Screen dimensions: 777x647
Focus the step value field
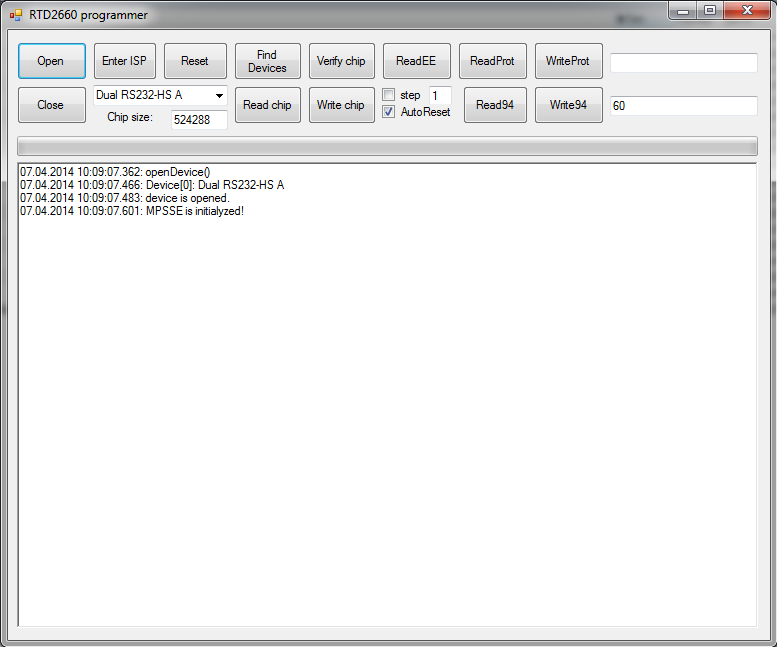pyautogui.click(x=439, y=95)
